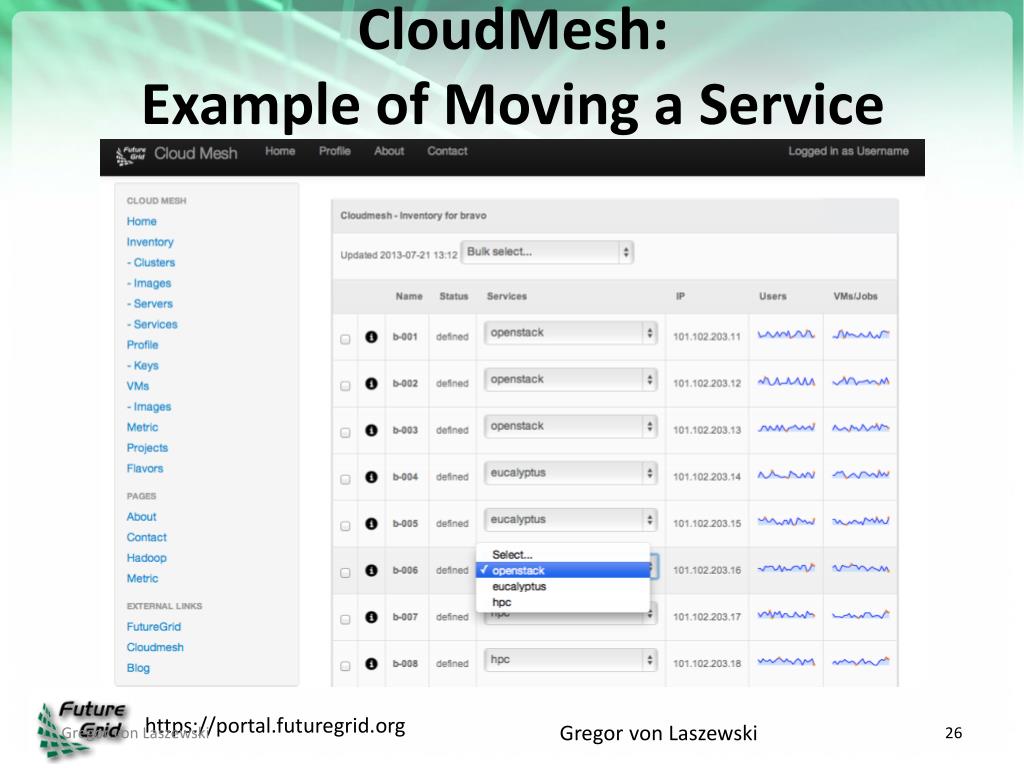
Task: Check the checkbox for b-005
Action: [x=345, y=526]
